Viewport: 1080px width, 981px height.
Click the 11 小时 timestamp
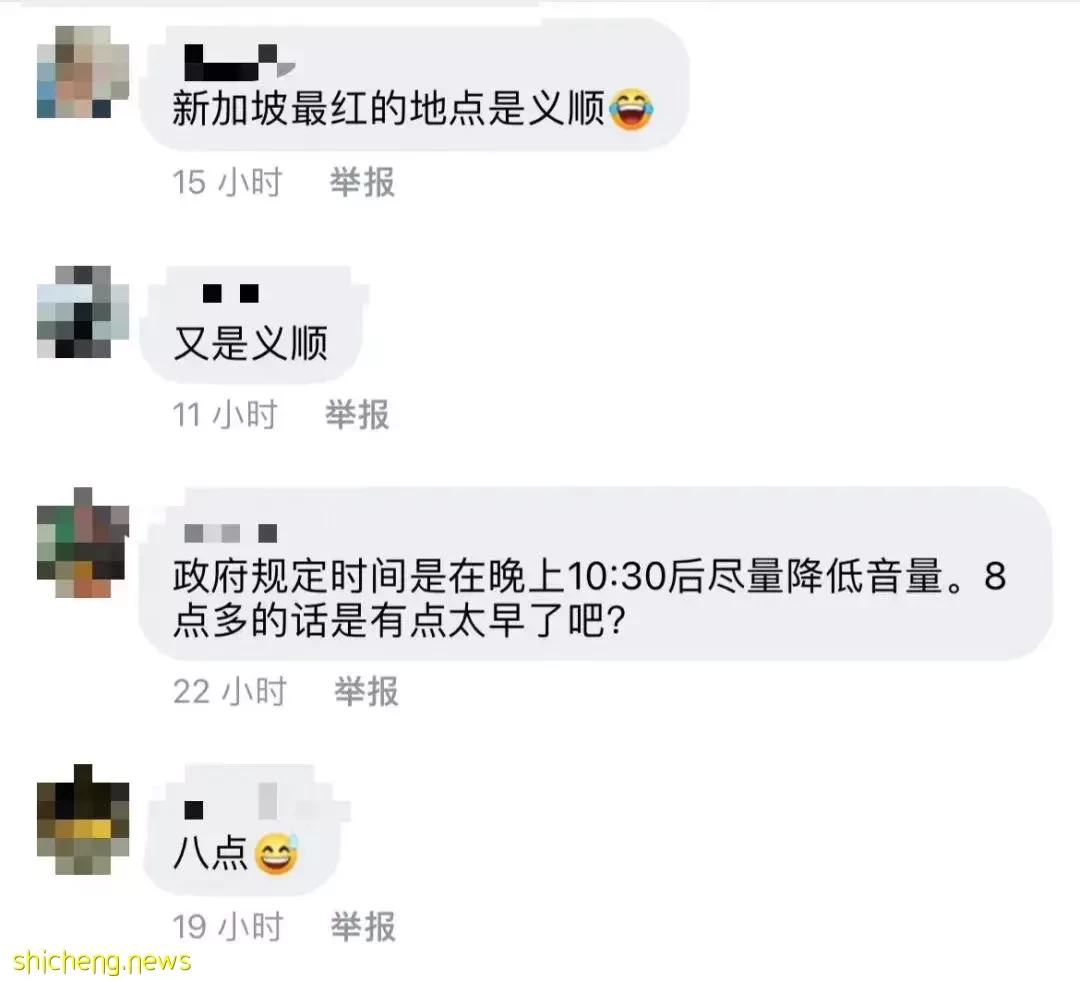(x=225, y=415)
